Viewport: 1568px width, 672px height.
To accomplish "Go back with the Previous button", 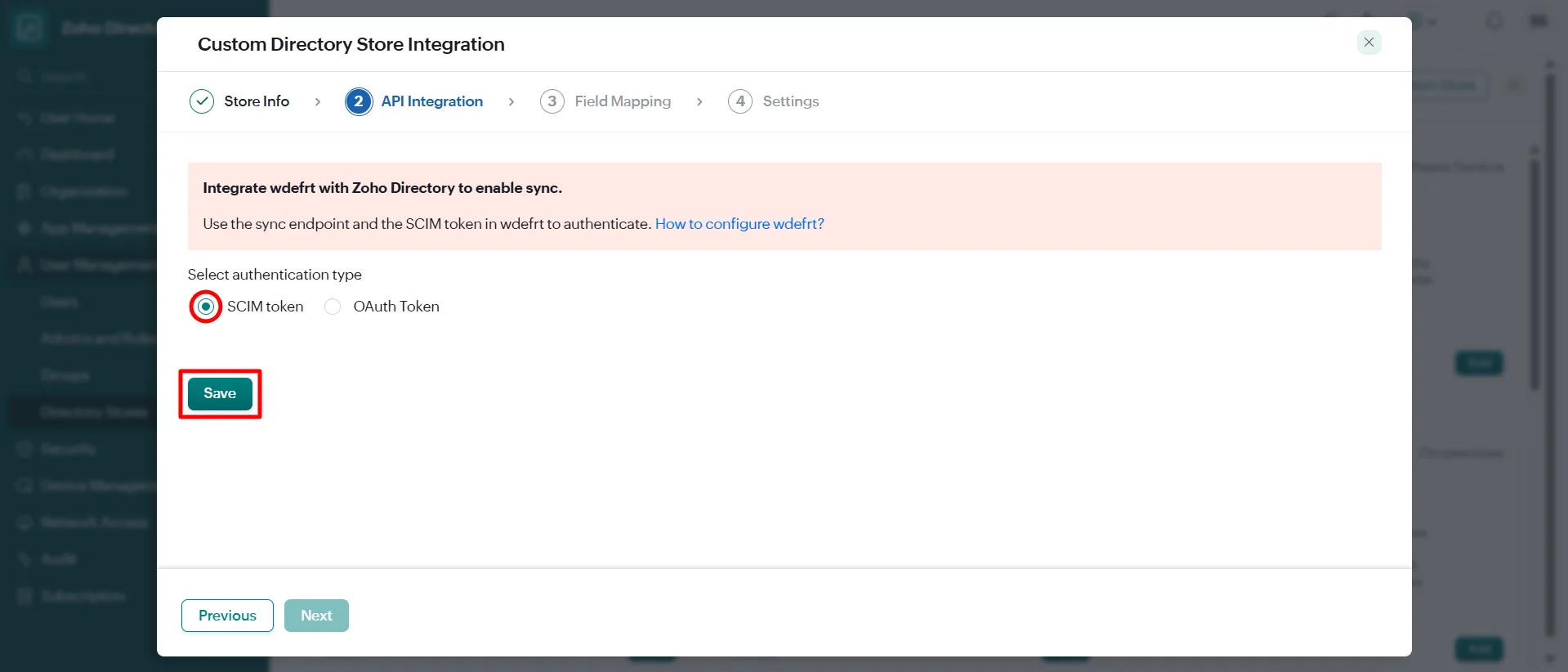I will click(227, 616).
